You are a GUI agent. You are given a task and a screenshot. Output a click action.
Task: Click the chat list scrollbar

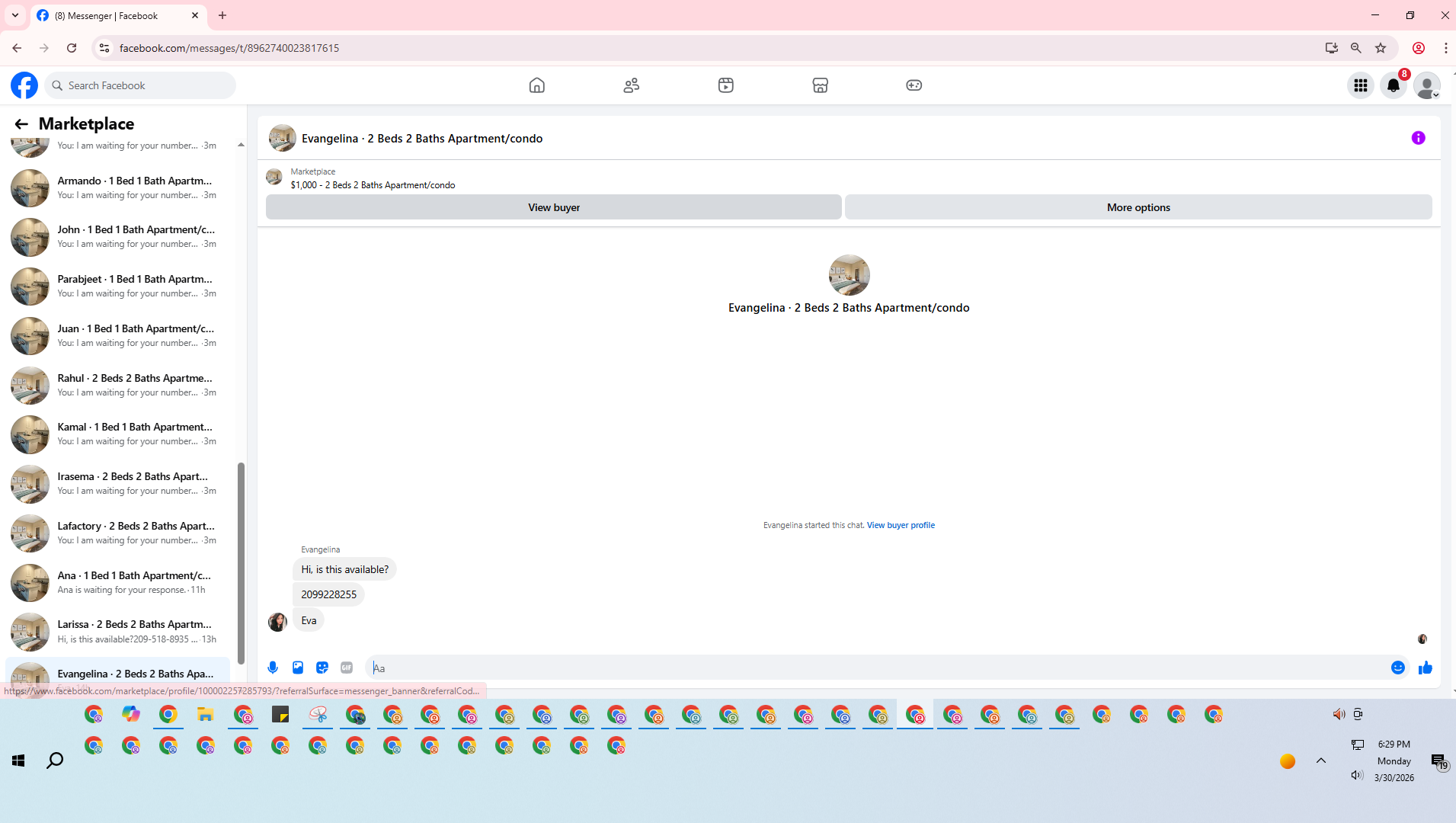(241, 562)
